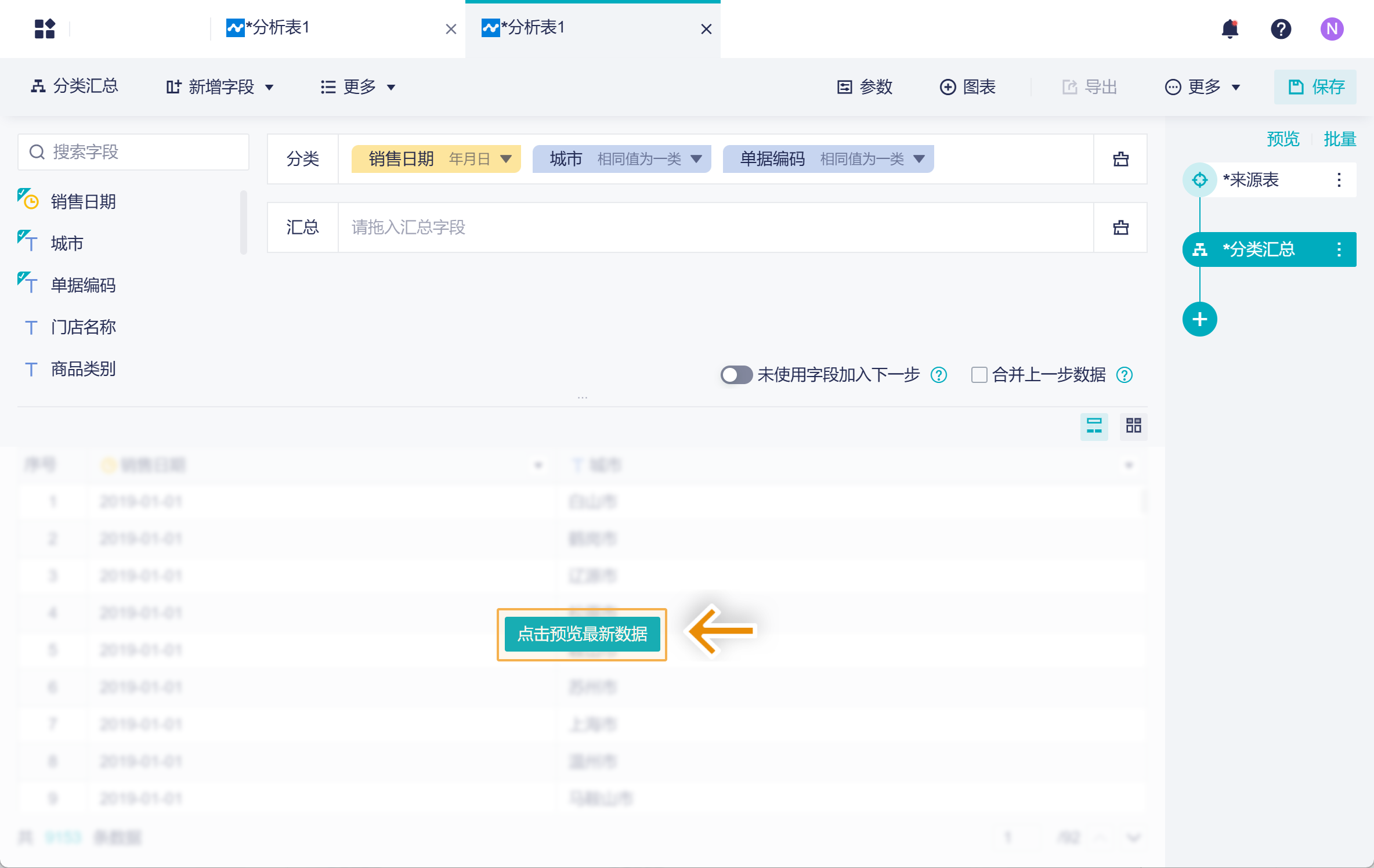Open the right 更多 options menu
The width and height of the screenshot is (1374, 868).
pos(1202,87)
